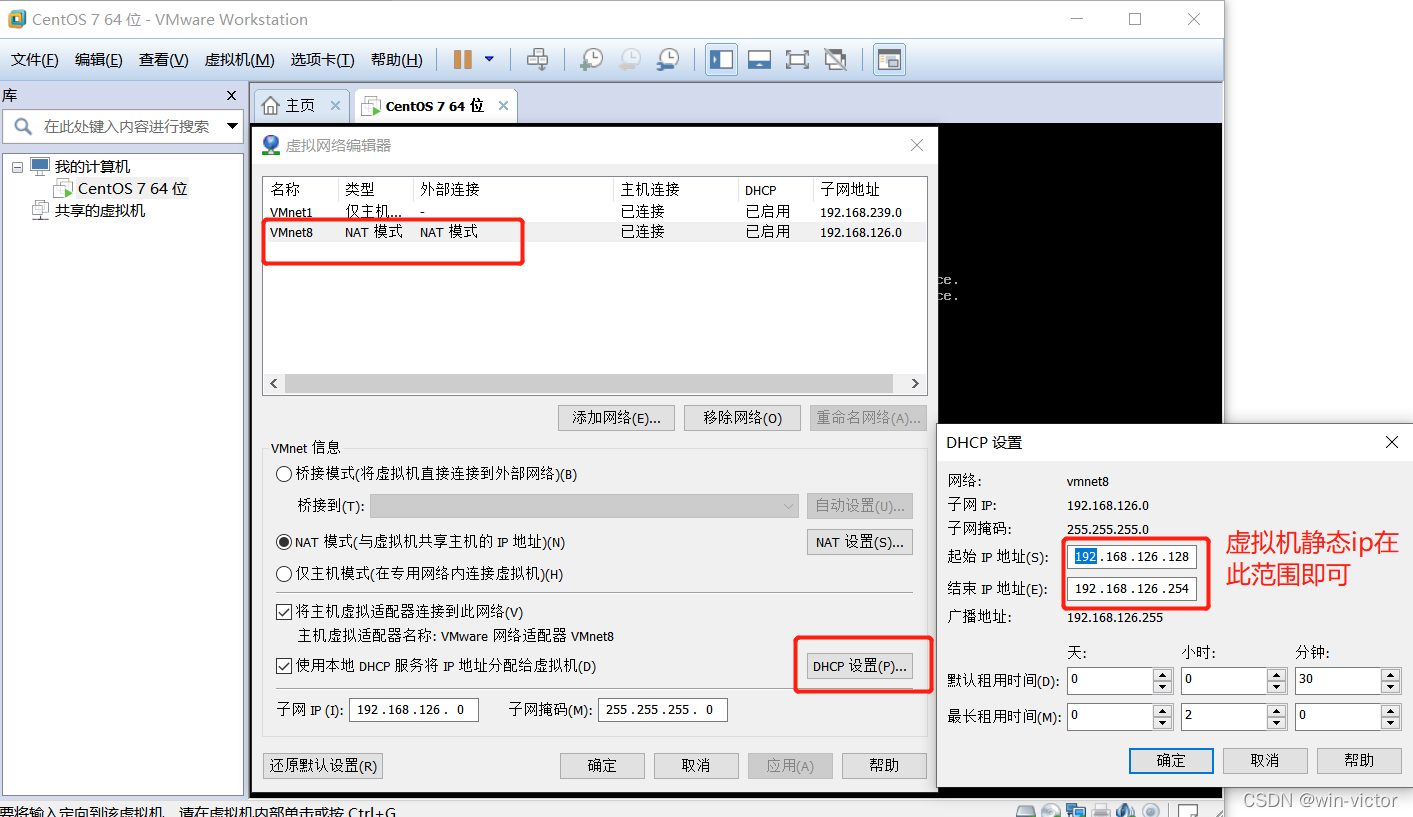Take a snapshot with the clock-plus icon

pos(591,60)
